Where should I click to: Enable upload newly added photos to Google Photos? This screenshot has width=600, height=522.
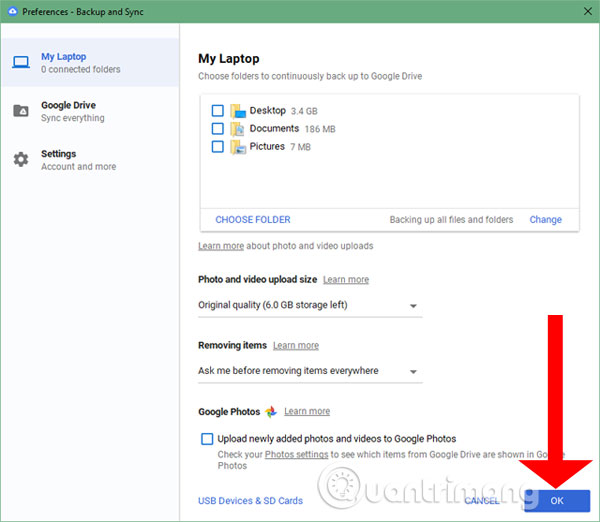pos(207,439)
